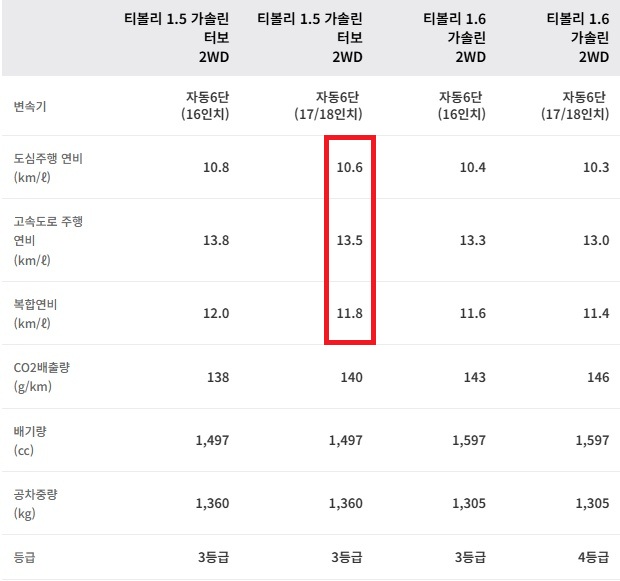620x581 pixels.
Task: Select the 복합연비 (km/ℓ) row label
Action: pyautogui.click(x=36, y=314)
